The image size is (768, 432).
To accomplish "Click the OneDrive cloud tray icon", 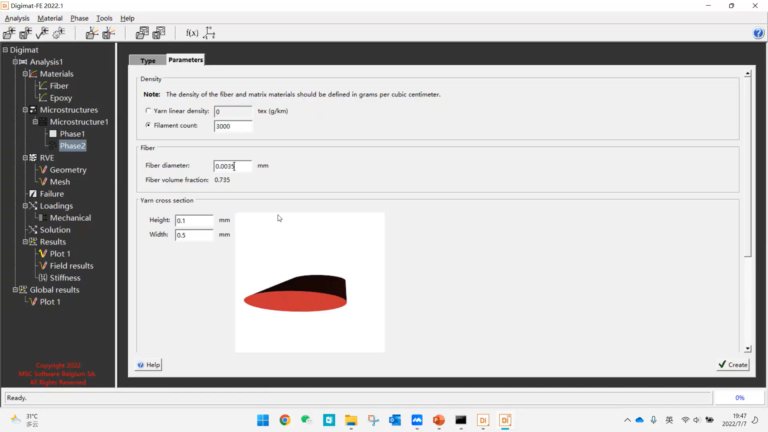I will (640, 420).
